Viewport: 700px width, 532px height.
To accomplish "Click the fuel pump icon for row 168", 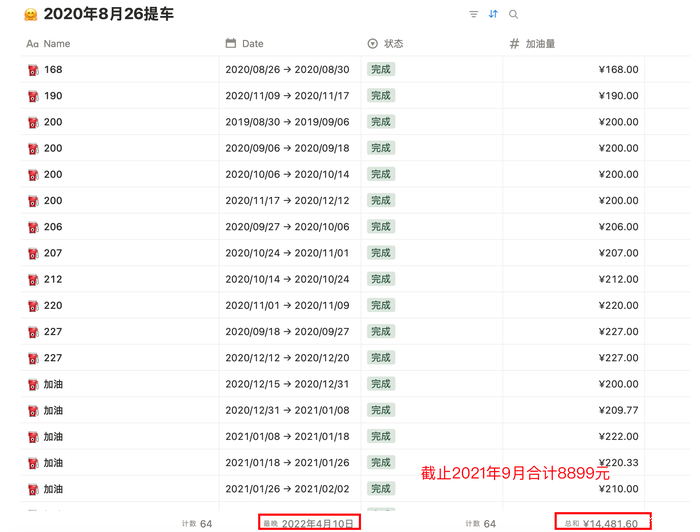I will click(33, 71).
